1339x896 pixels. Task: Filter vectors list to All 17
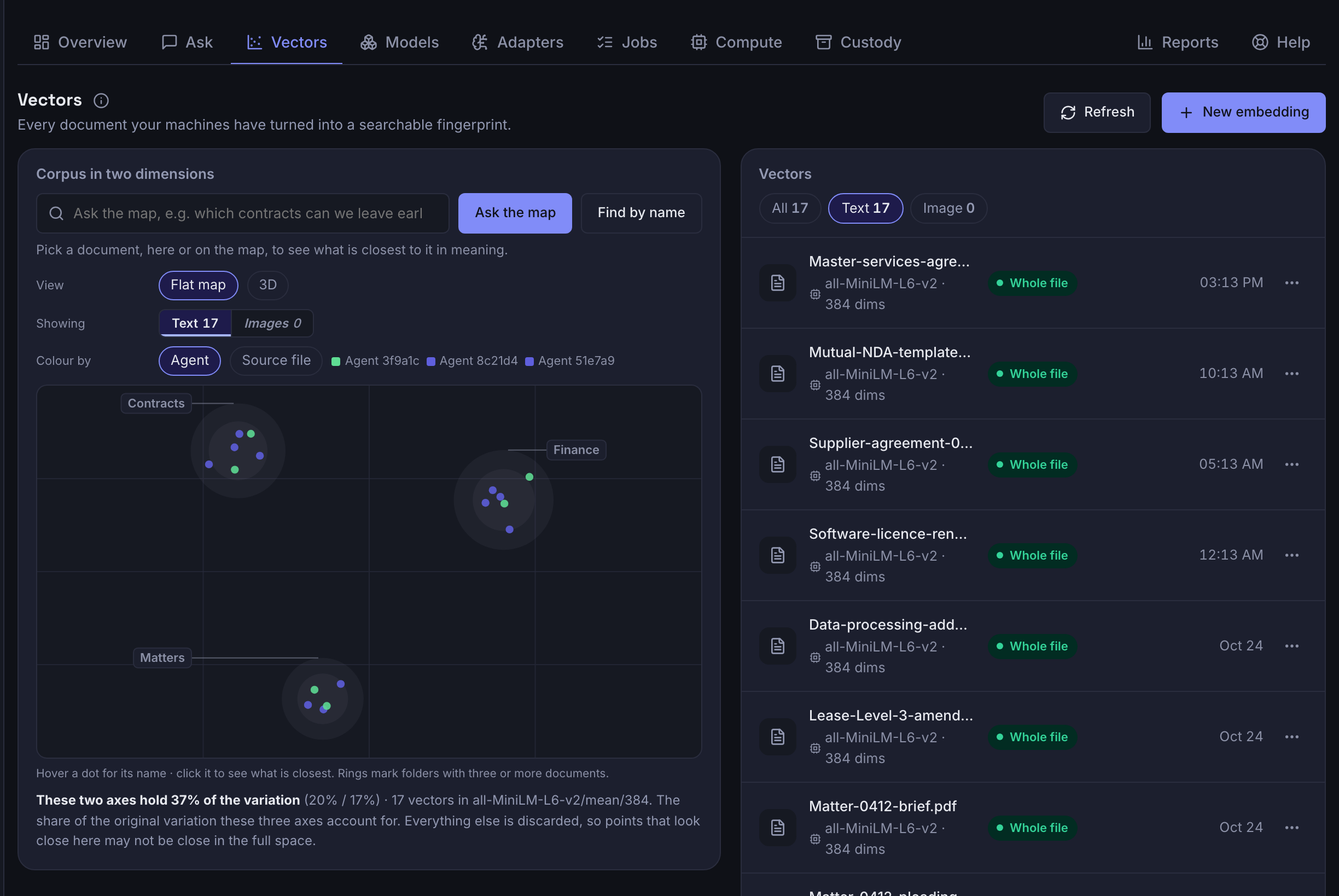[789, 208]
